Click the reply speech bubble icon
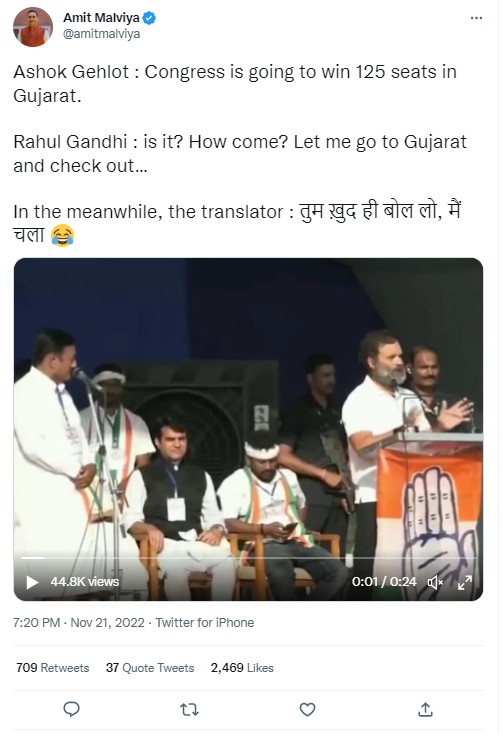 coord(71,709)
